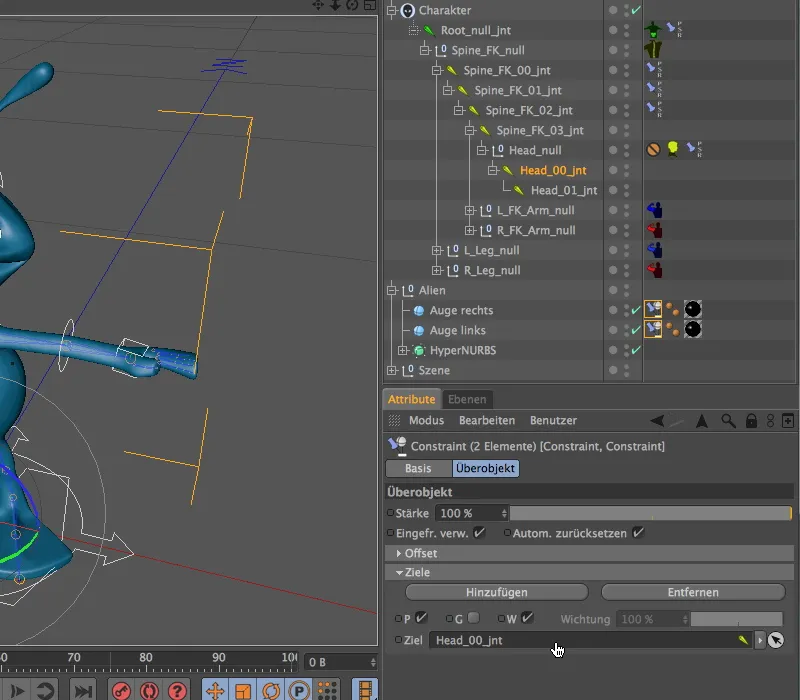Go to the end of animation
The image size is (800, 700).
click(x=83, y=691)
